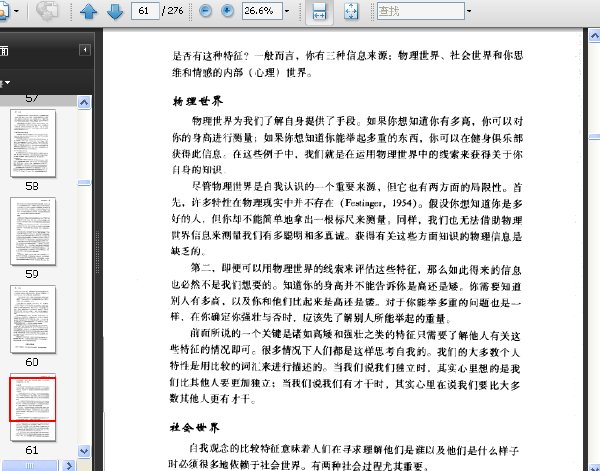The width and height of the screenshot is (600, 471).
Task: Click the total page count 276 label
Action: pyautogui.click(x=173, y=11)
